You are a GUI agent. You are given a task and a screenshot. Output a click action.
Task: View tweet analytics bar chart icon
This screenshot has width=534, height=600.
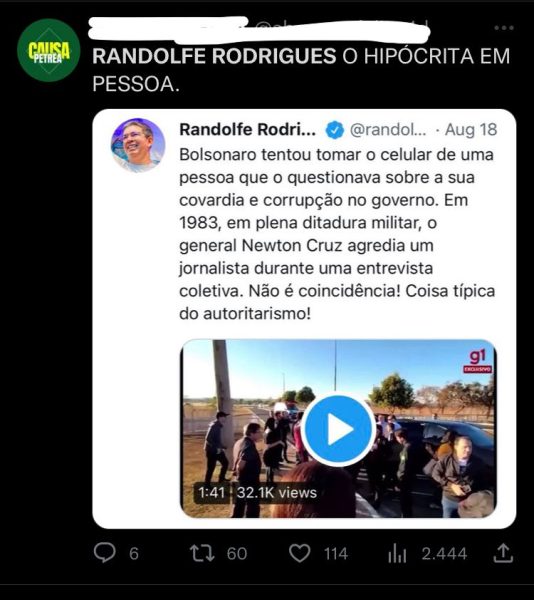coord(397,553)
